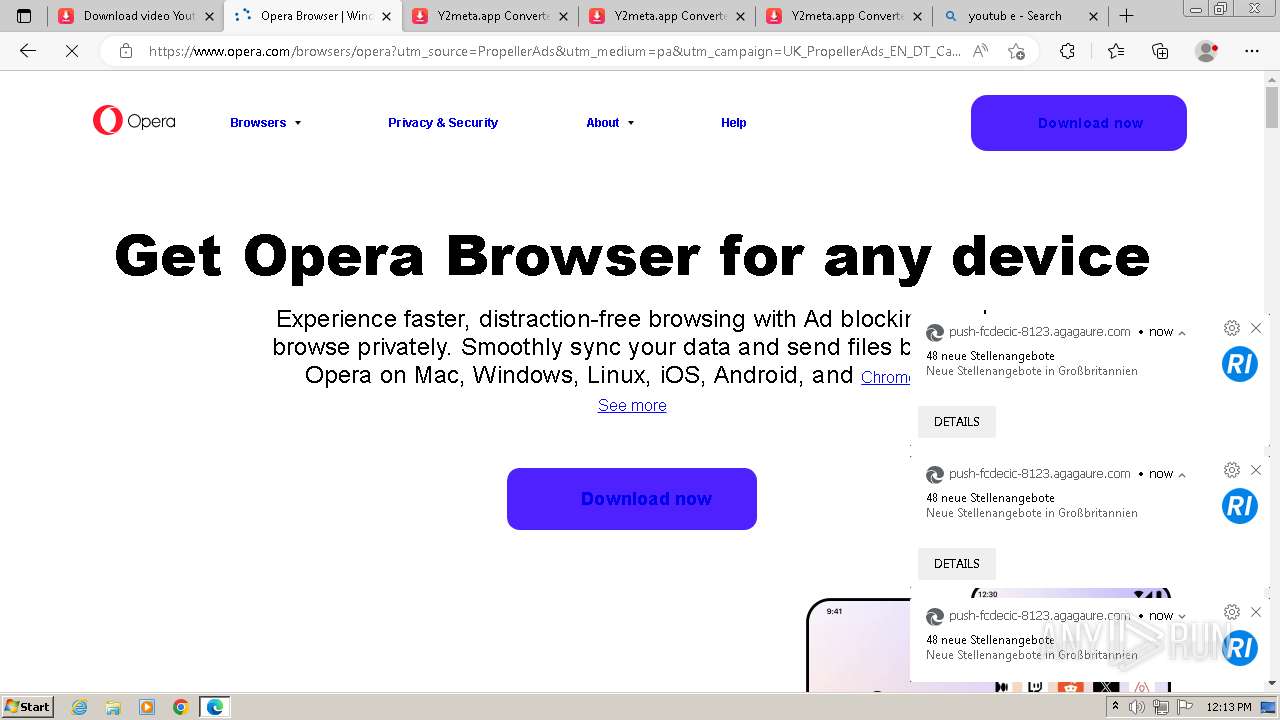Go back to the previous page
This screenshot has width=1280, height=720.
(28, 51)
